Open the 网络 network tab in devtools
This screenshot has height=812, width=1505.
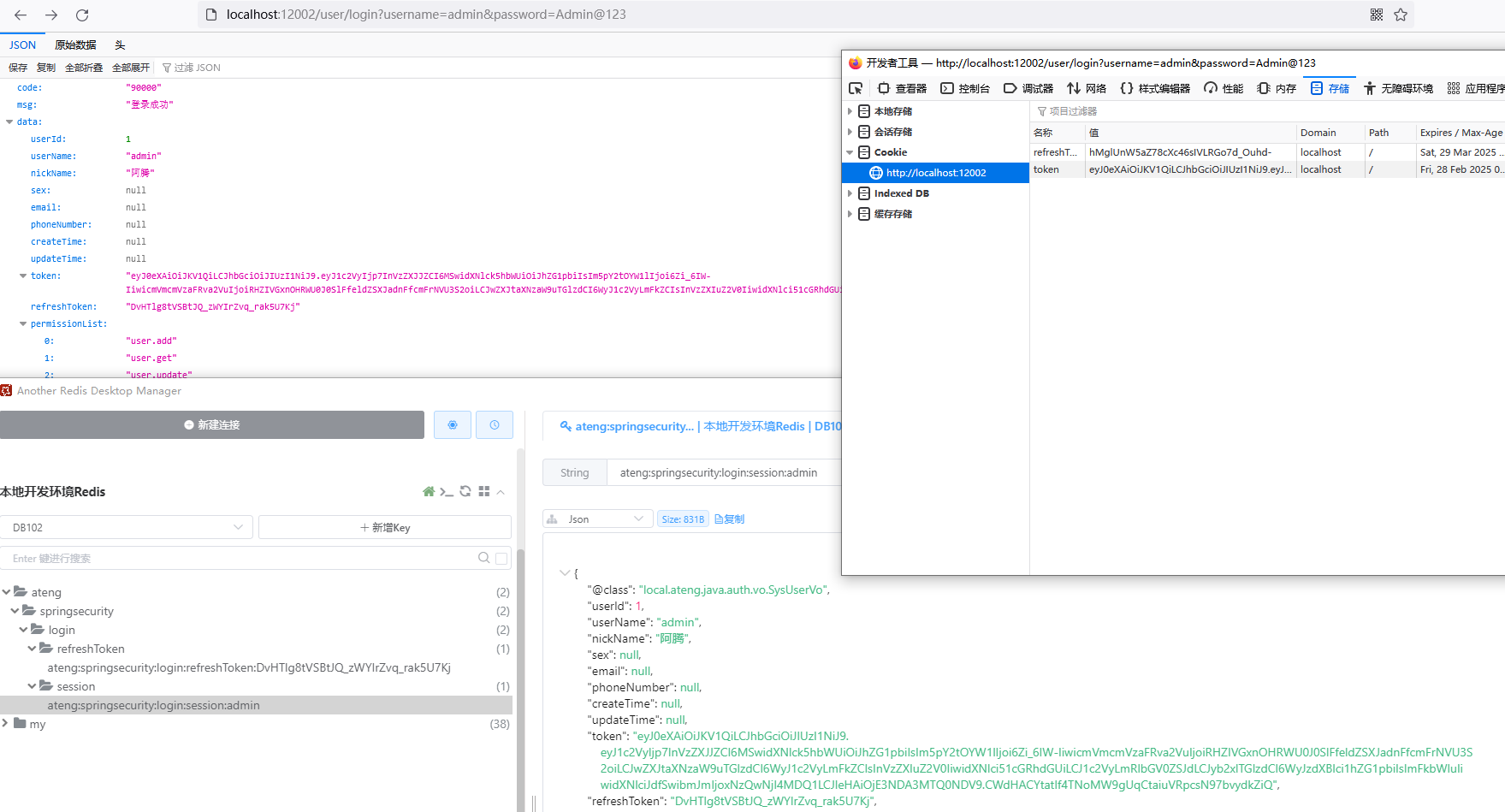[x=1087, y=88]
